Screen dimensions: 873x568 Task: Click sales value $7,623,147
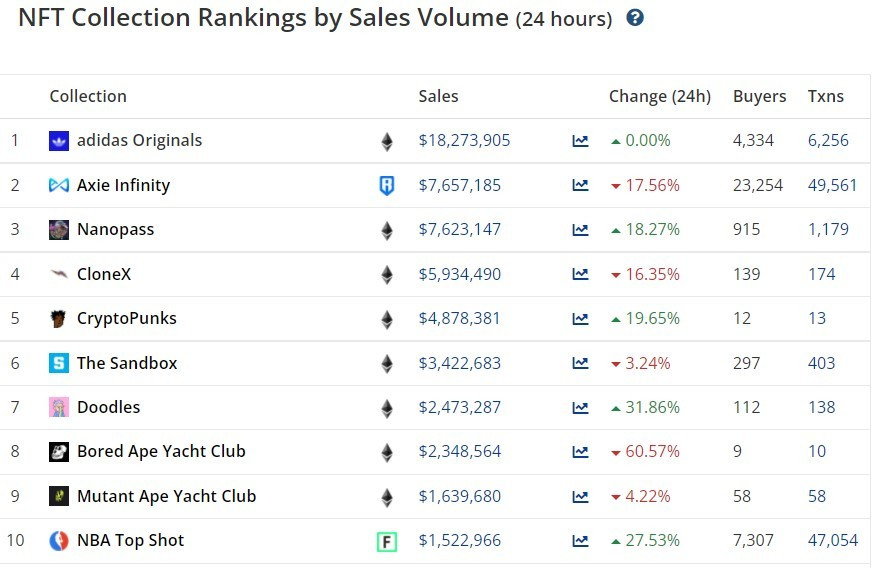coord(460,229)
